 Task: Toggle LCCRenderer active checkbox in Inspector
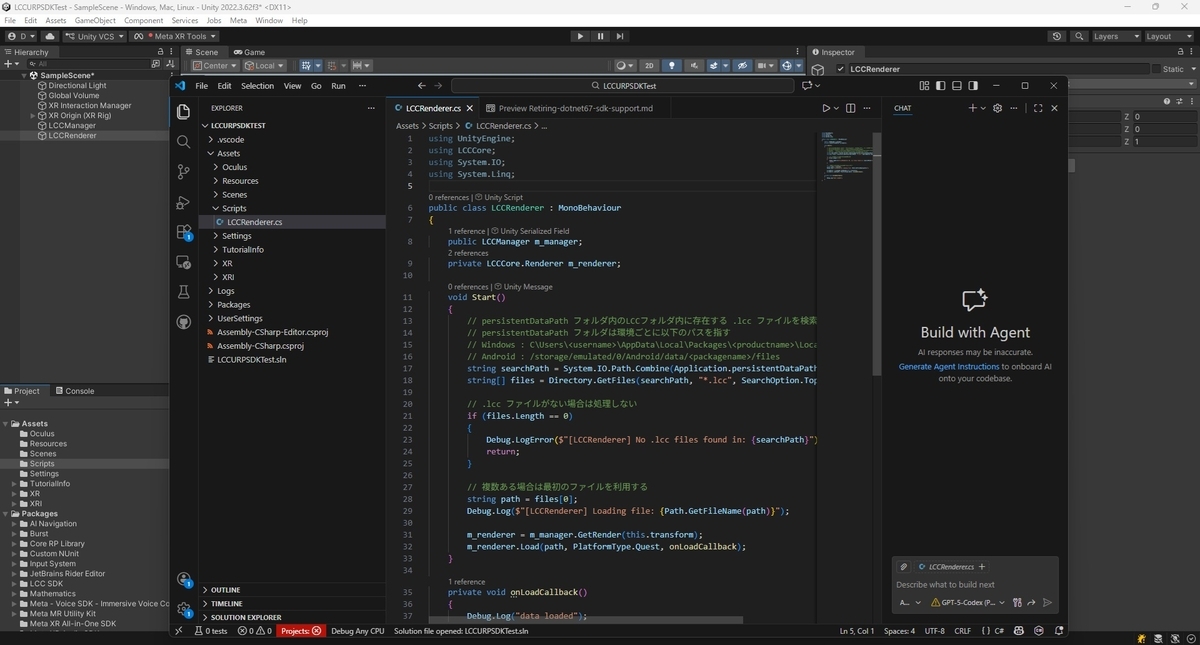(x=841, y=69)
